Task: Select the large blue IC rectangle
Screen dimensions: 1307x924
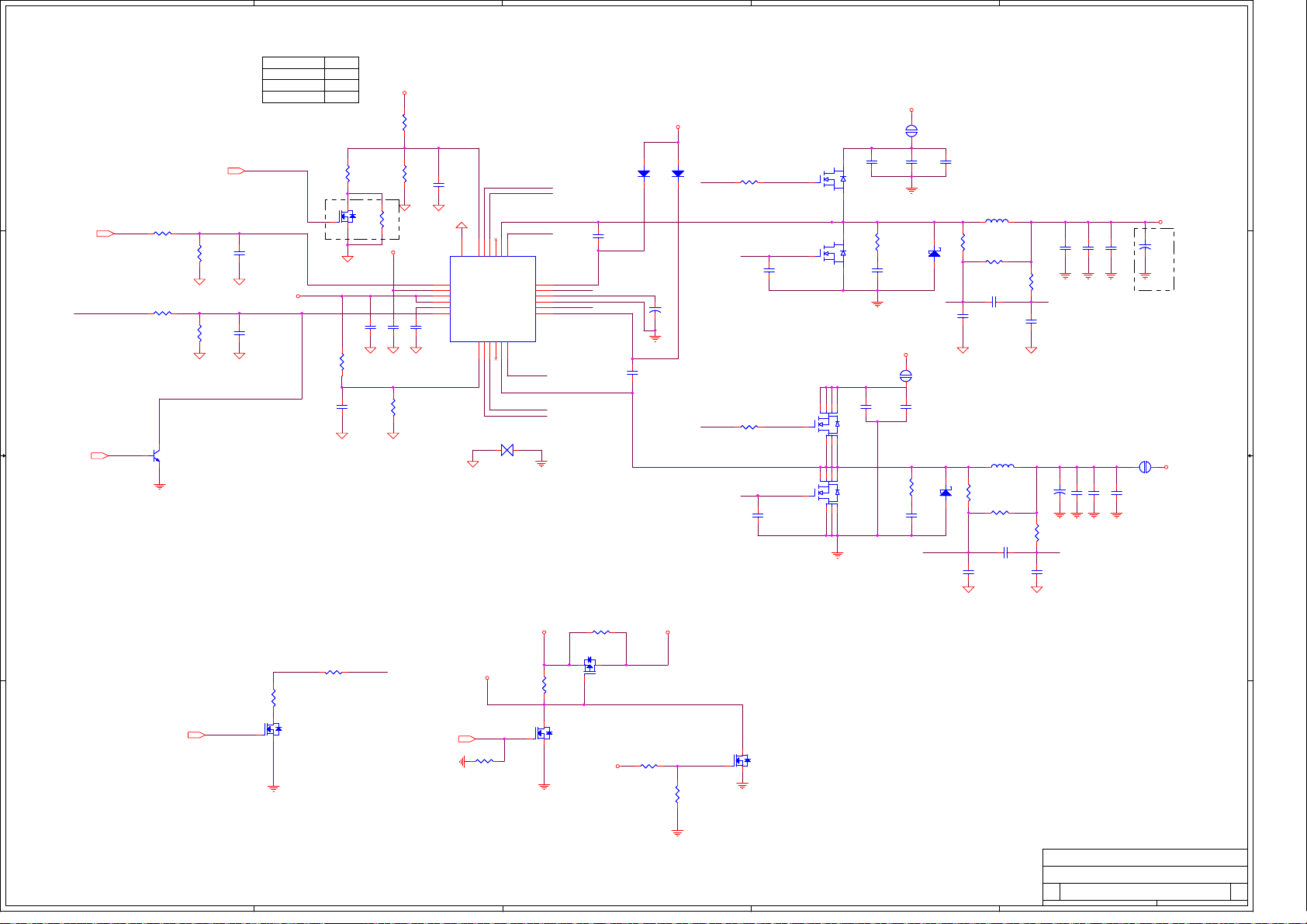Action: point(493,299)
